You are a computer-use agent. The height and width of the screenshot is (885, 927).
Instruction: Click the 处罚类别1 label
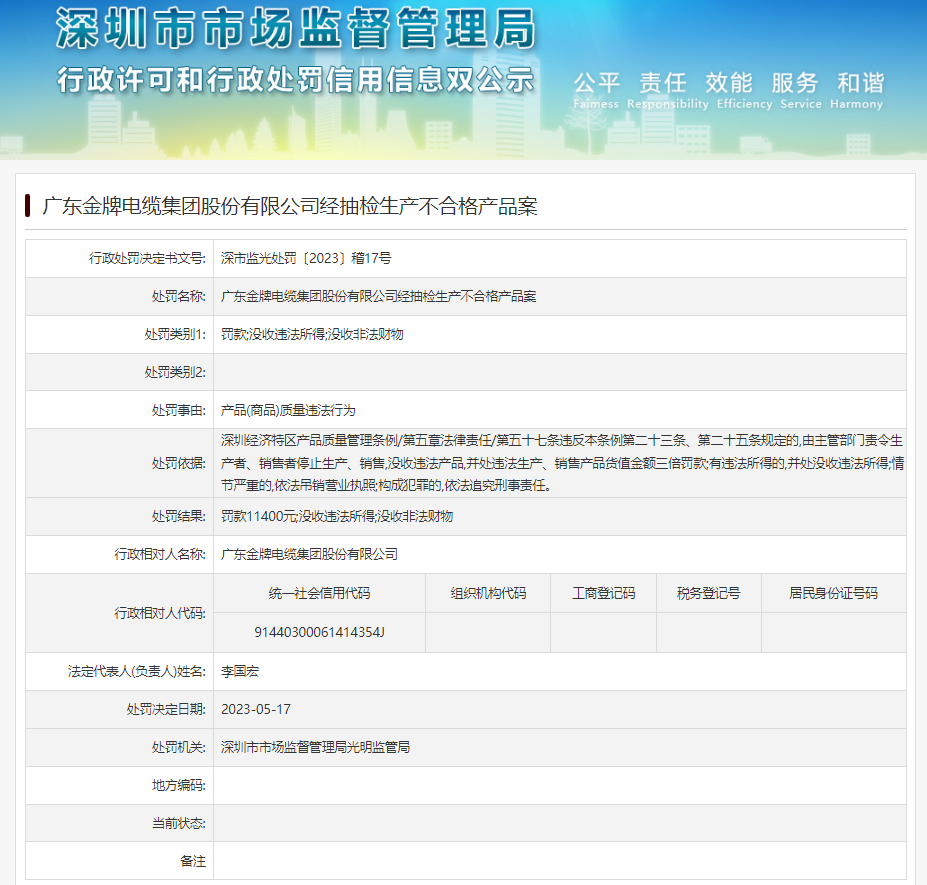pos(175,335)
